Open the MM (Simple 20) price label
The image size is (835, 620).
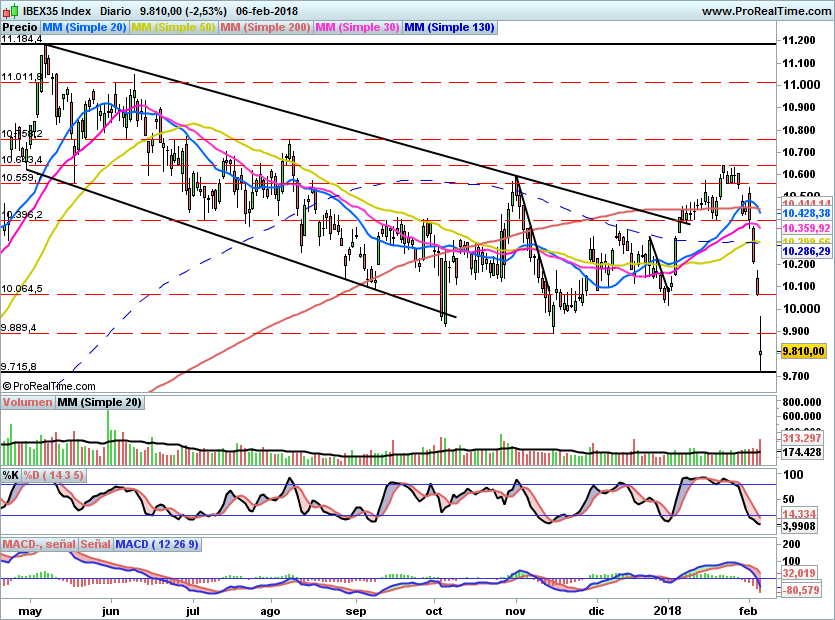84,28
